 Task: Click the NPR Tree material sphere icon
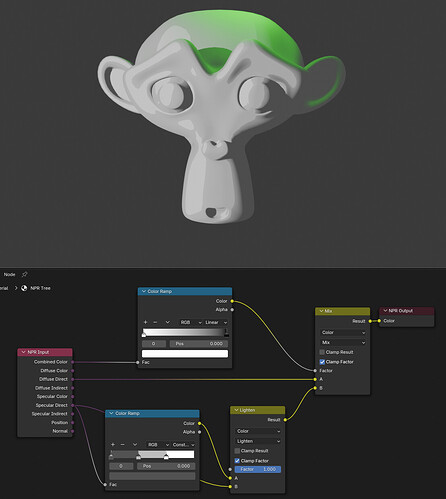24,288
